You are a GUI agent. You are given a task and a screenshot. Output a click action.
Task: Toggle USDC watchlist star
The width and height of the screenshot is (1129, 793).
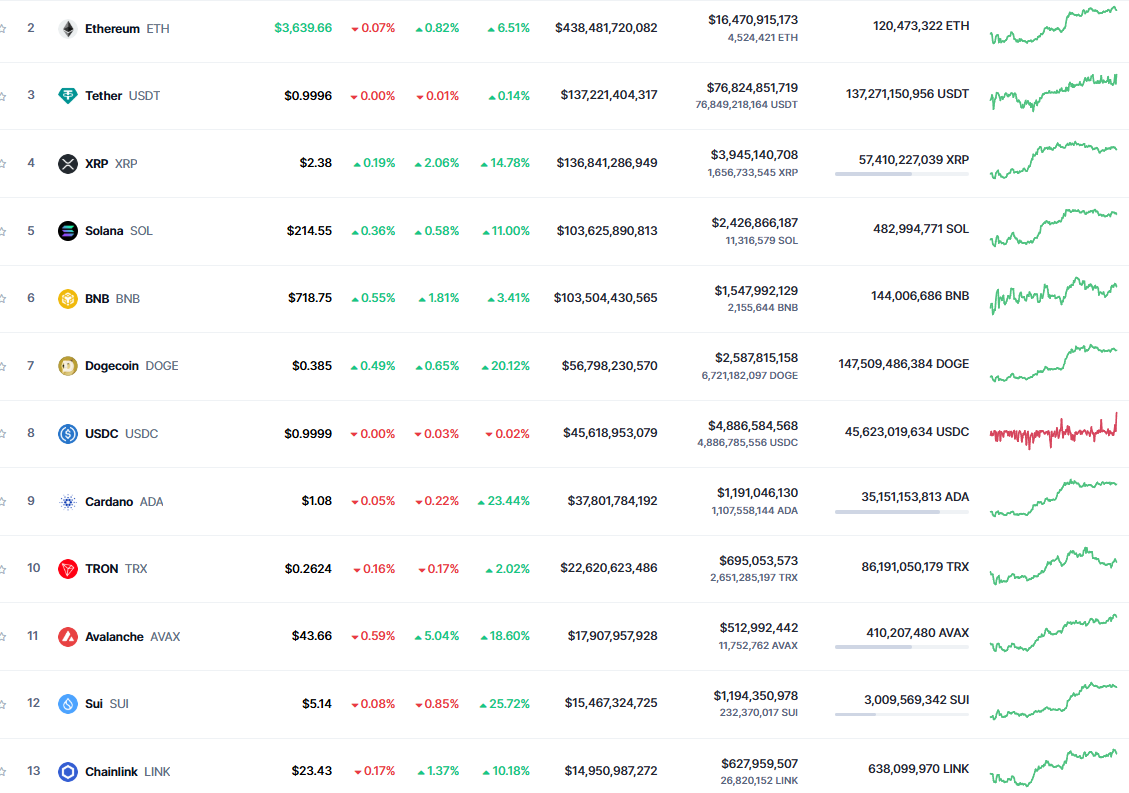pos(3,434)
